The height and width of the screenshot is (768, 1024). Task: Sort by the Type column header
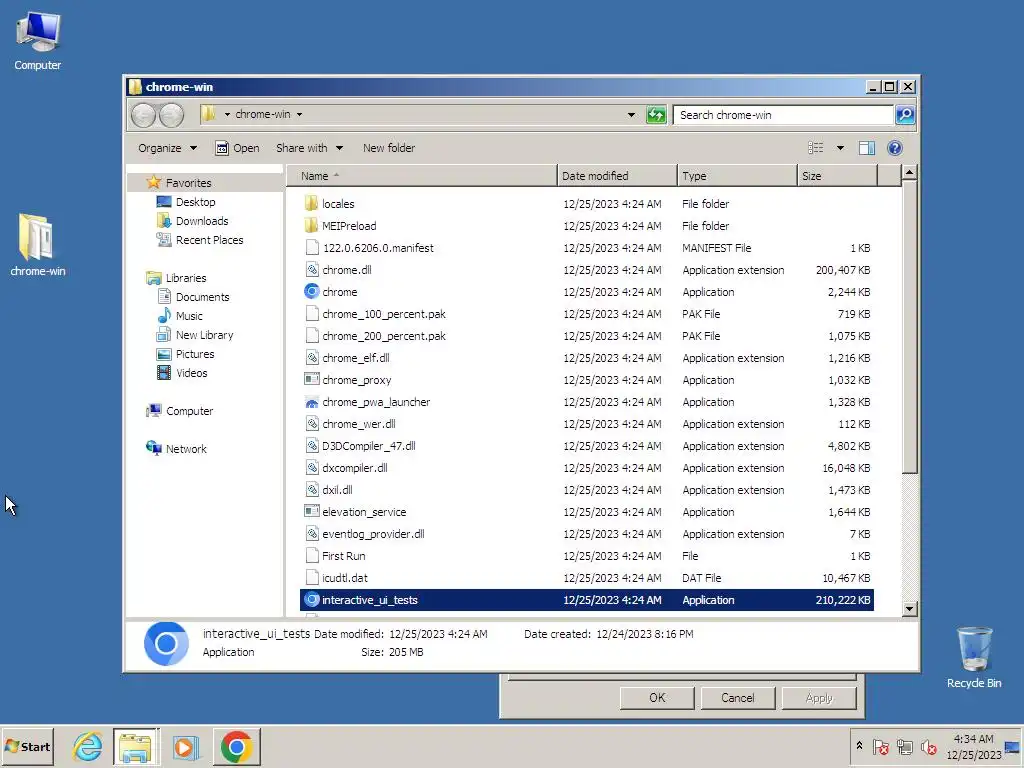point(737,176)
